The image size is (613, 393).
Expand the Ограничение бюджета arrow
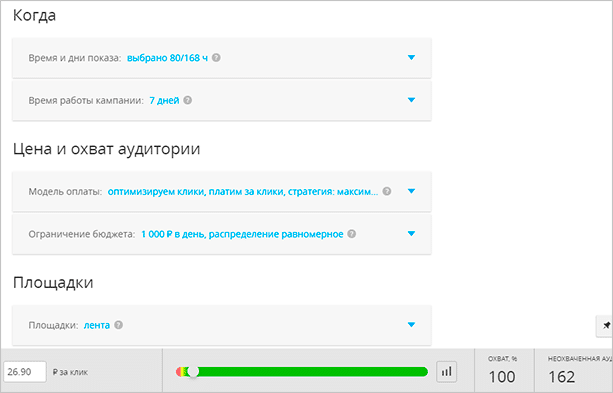click(411, 234)
